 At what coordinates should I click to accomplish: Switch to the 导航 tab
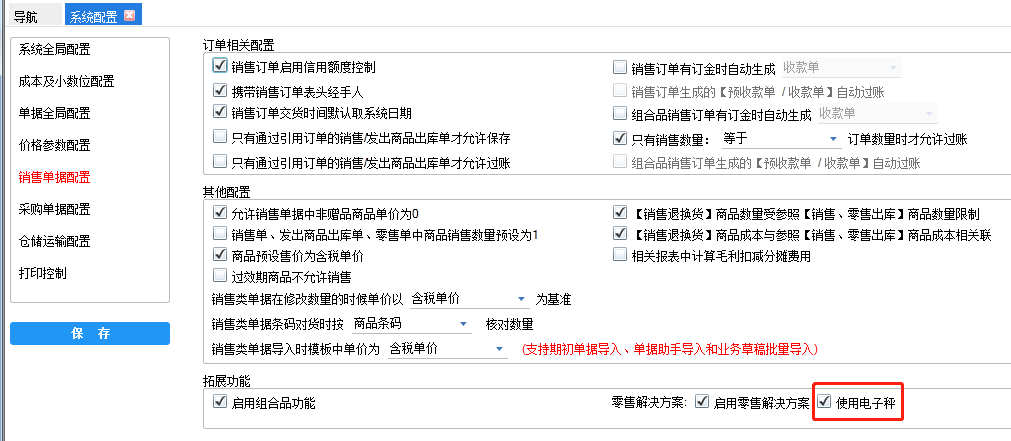[27, 15]
